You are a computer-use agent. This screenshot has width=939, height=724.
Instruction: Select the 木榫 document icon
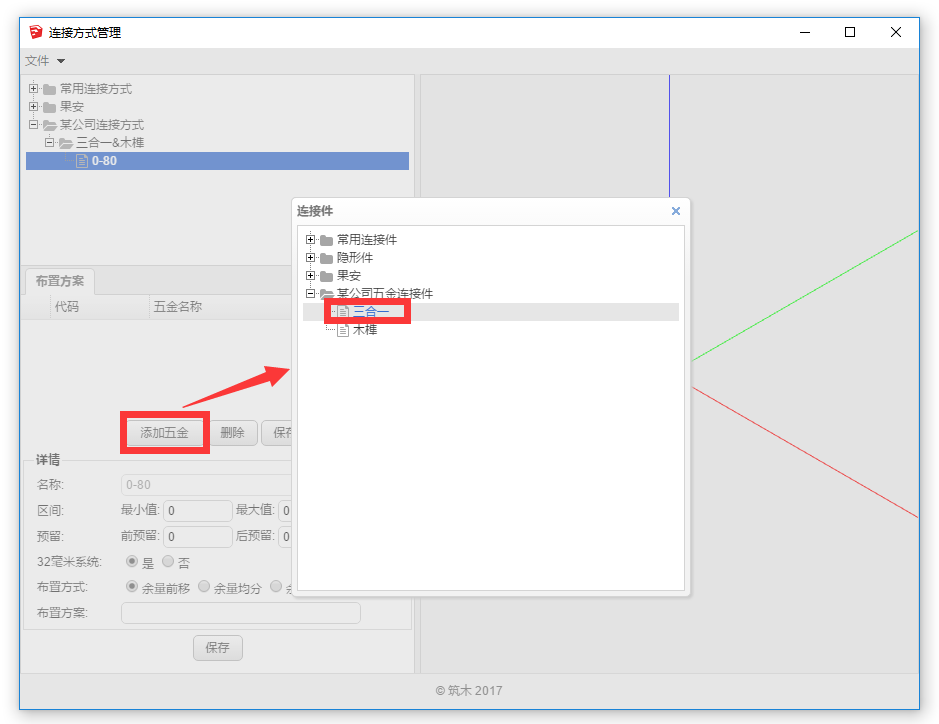pyautogui.click(x=343, y=330)
